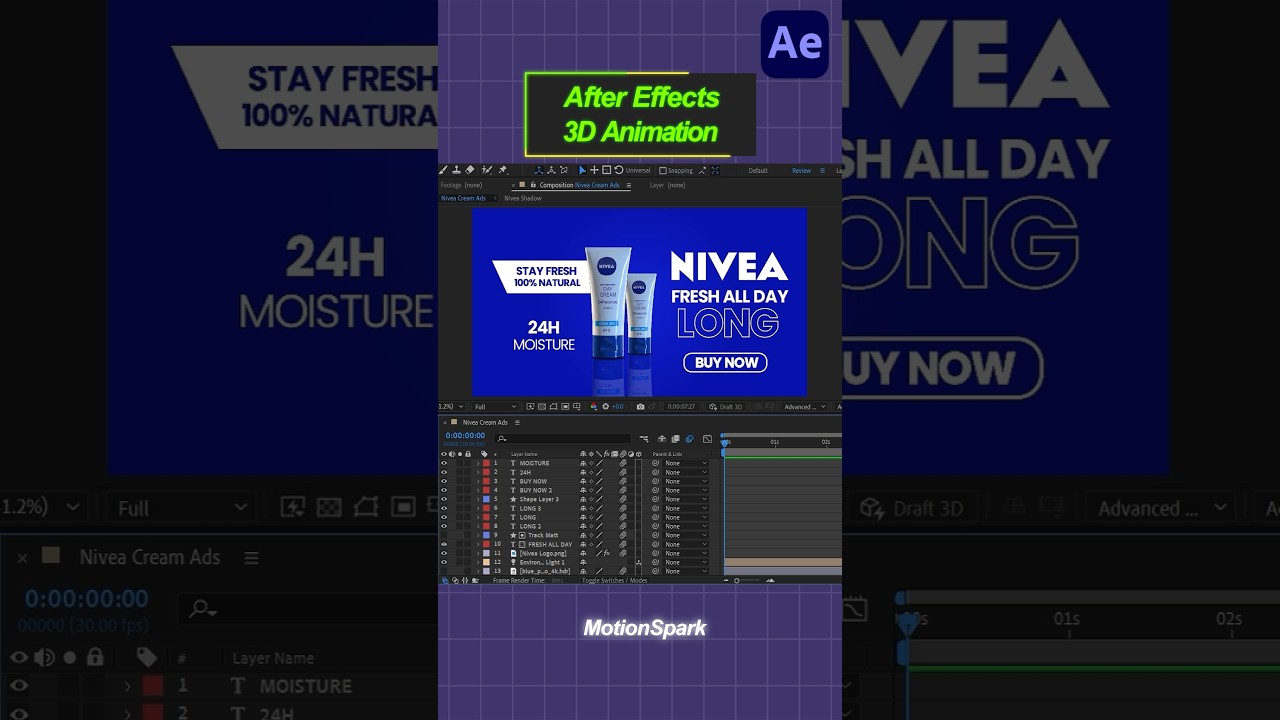1280x720 pixels.
Task: Hide the 24H layer eye toggle
Action: pyautogui.click(x=444, y=472)
